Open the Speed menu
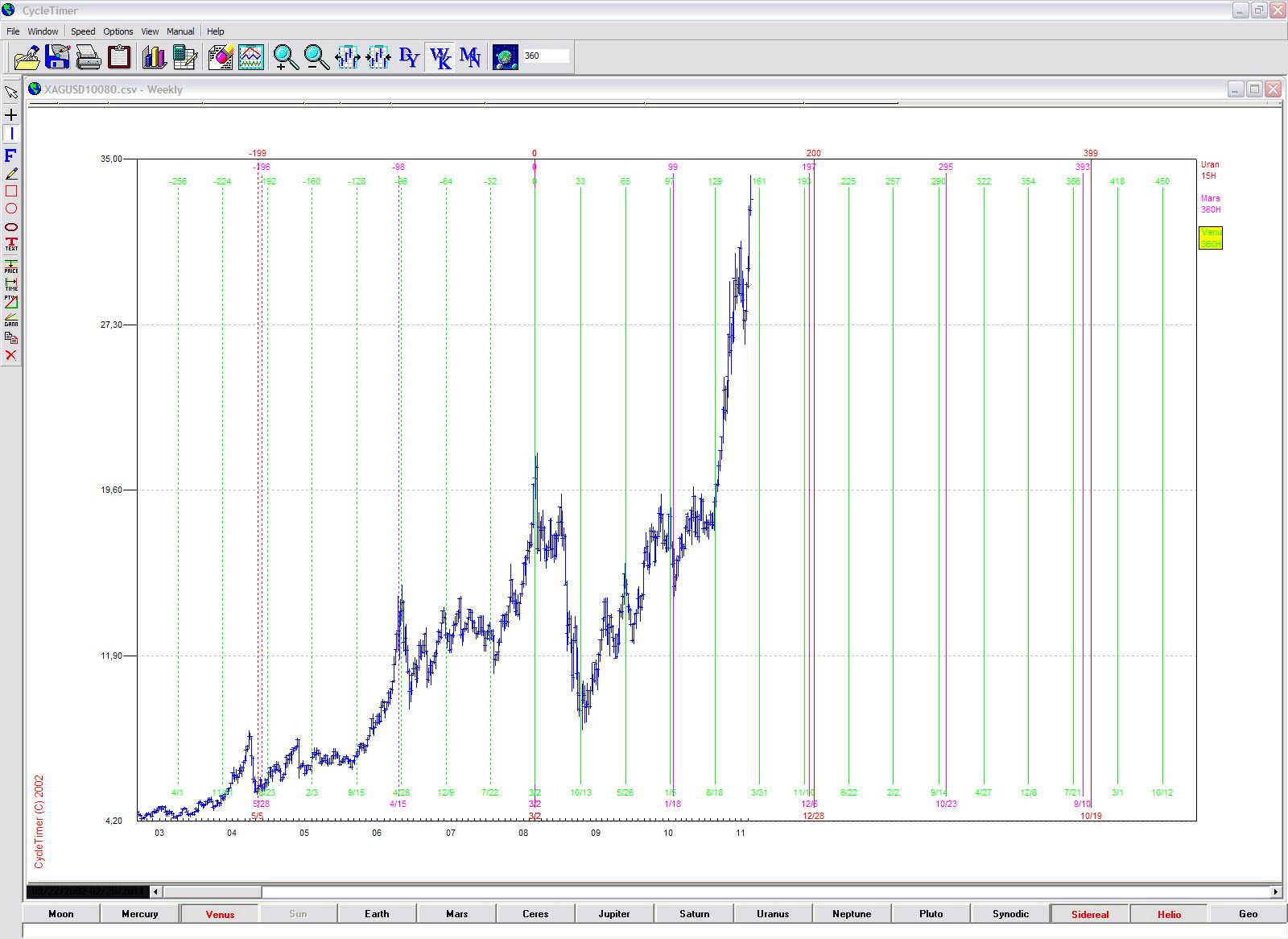The width and height of the screenshot is (1288, 939). click(x=83, y=31)
